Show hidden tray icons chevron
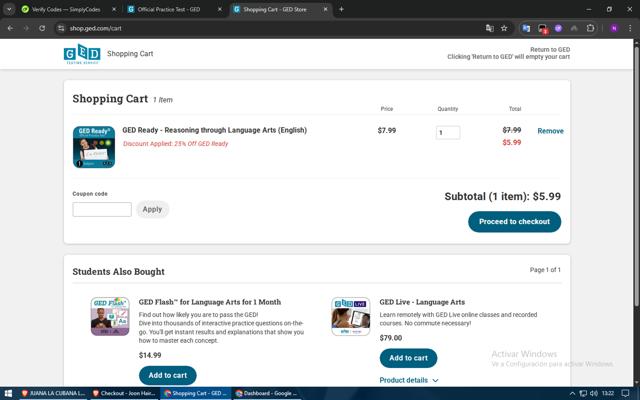Screen dimensions: 640x400 click(572, 393)
